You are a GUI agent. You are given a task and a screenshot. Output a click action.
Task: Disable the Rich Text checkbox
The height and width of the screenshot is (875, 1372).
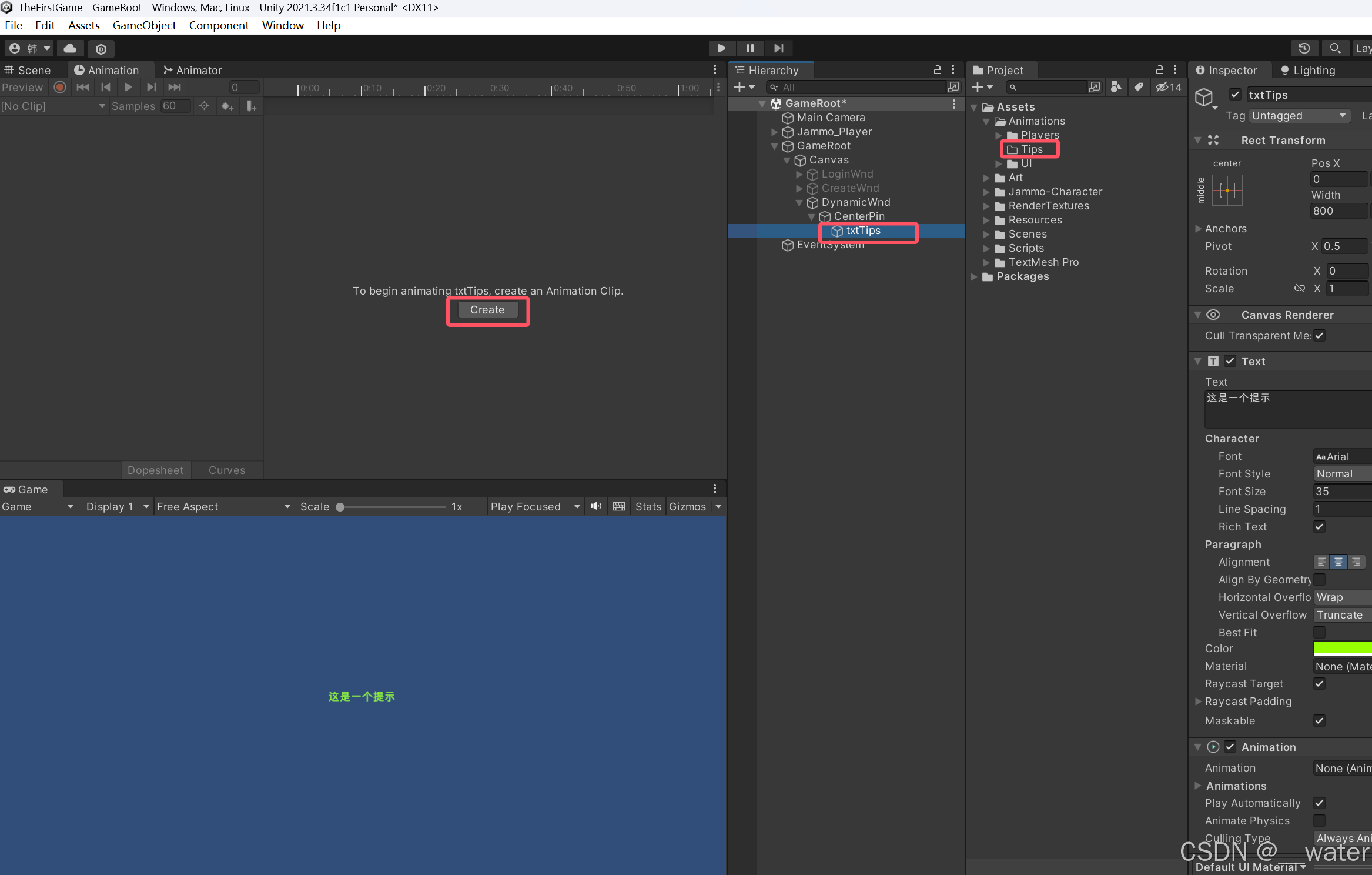click(x=1319, y=526)
